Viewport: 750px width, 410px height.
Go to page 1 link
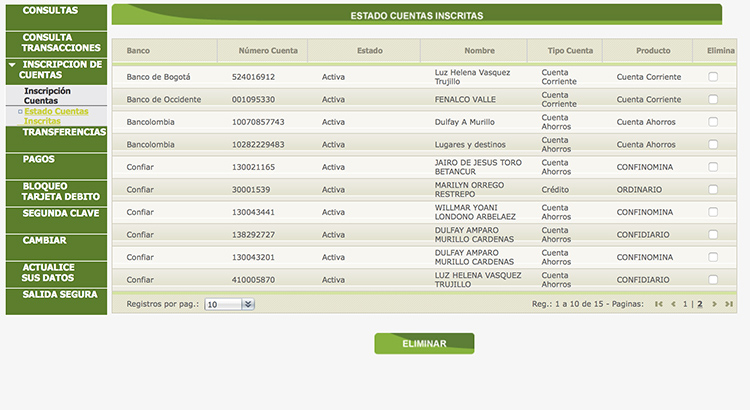(685, 304)
